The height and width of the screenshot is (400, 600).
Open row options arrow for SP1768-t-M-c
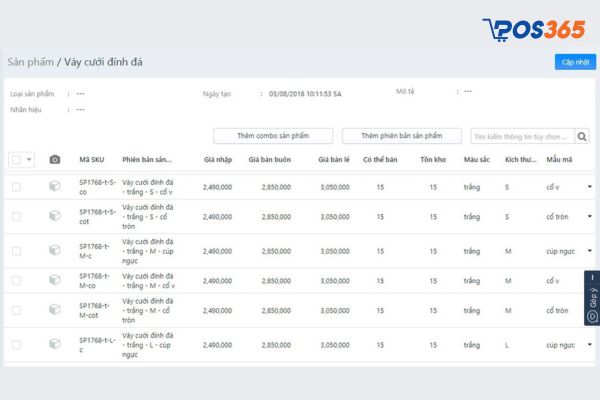click(x=589, y=251)
